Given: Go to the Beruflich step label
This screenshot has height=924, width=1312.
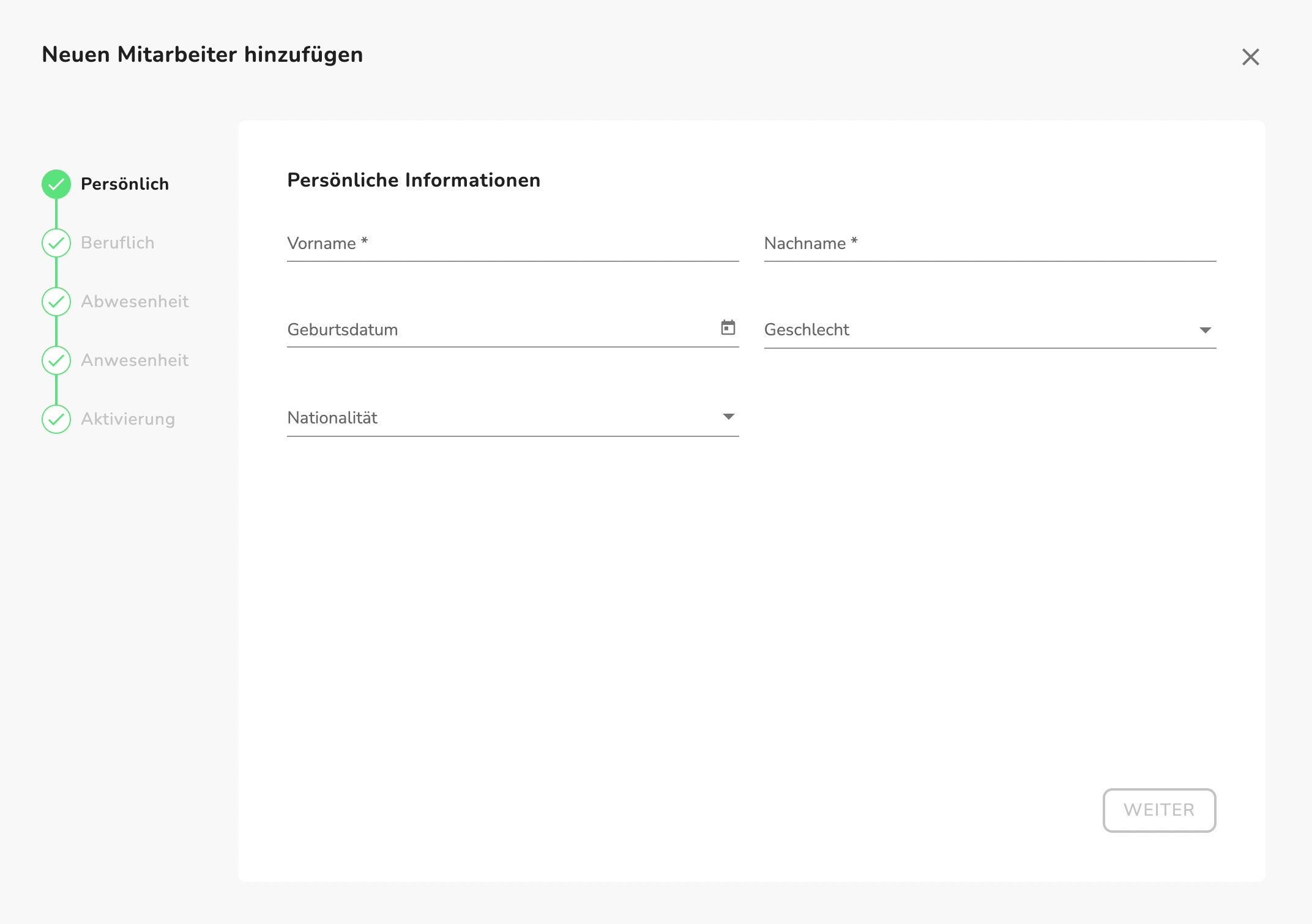Looking at the screenshot, I should coord(117,243).
